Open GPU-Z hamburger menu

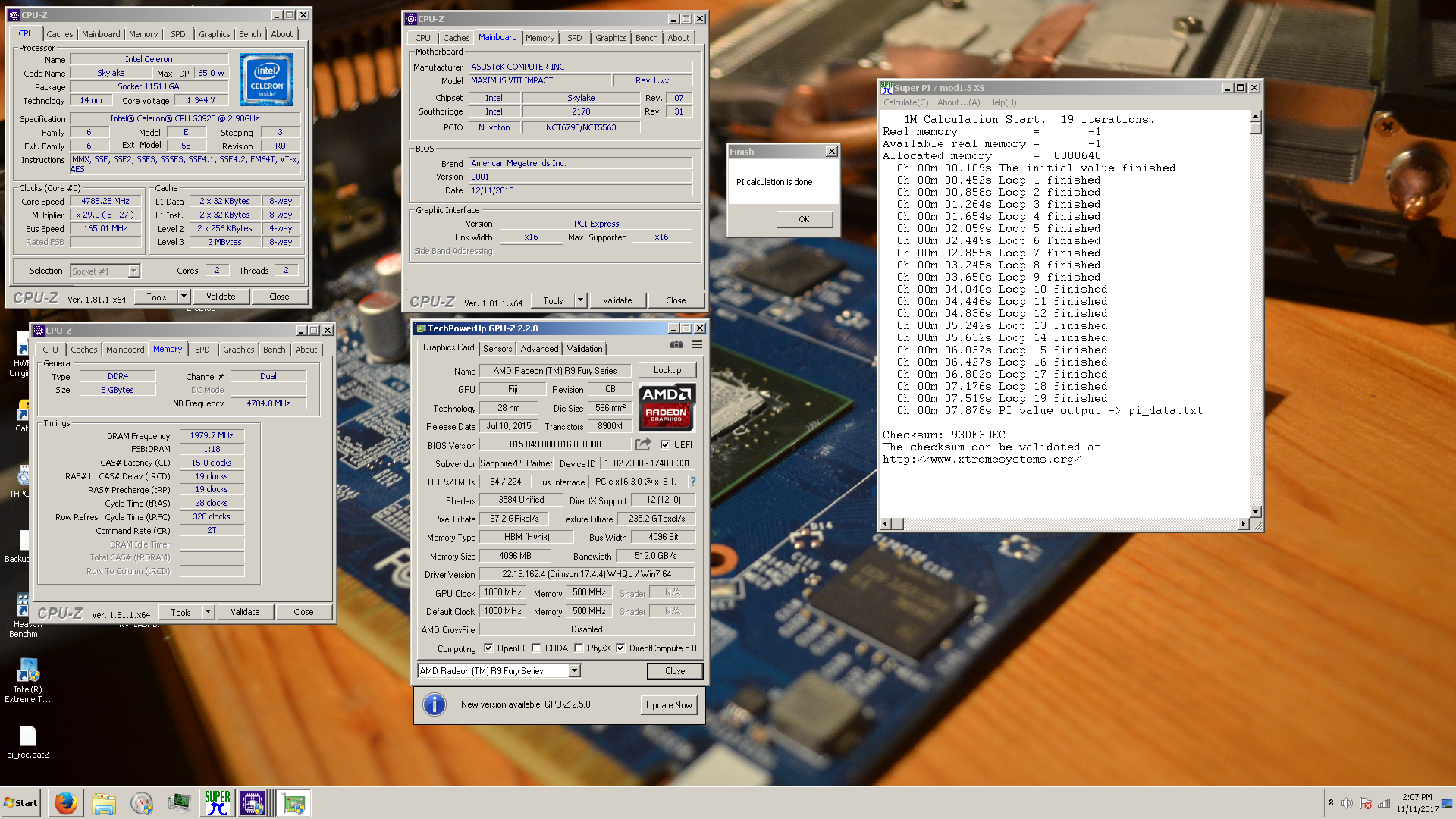click(697, 345)
